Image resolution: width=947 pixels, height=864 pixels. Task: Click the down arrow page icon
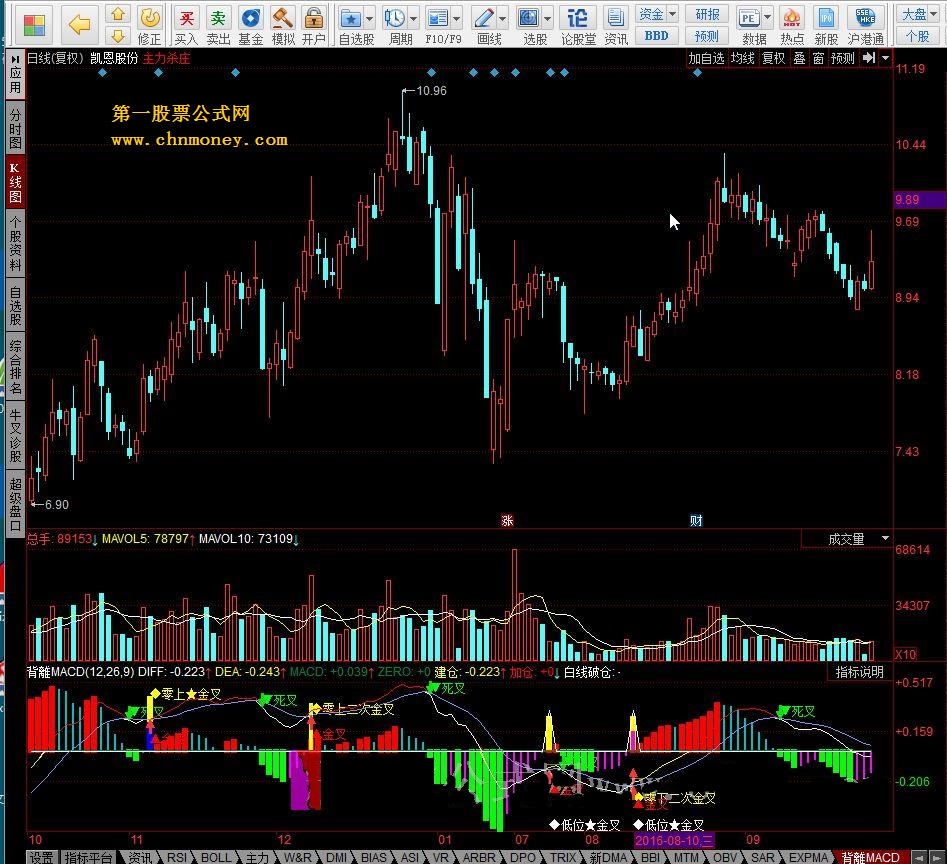pyautogui.click(x=118, y=35)
